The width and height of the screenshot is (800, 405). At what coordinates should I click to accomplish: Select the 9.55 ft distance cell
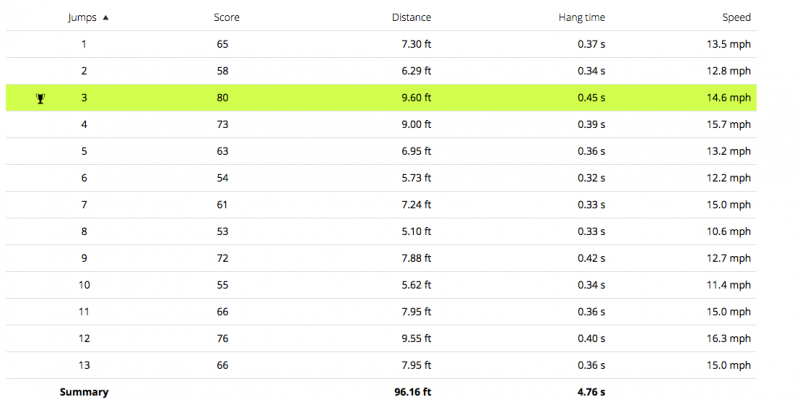point(414,338)
